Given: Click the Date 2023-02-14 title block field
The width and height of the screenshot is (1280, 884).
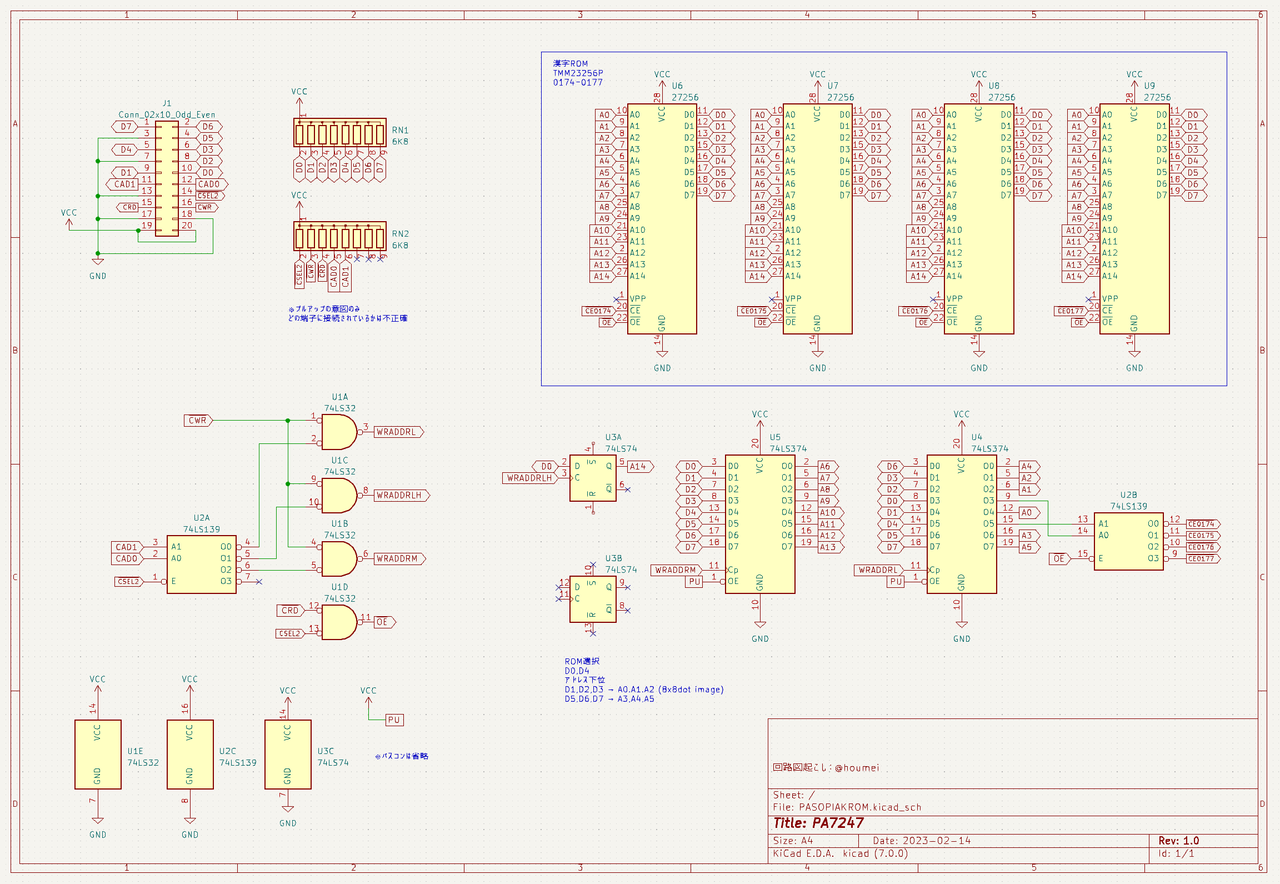Looking at the screenshot, I should [920, 839].
